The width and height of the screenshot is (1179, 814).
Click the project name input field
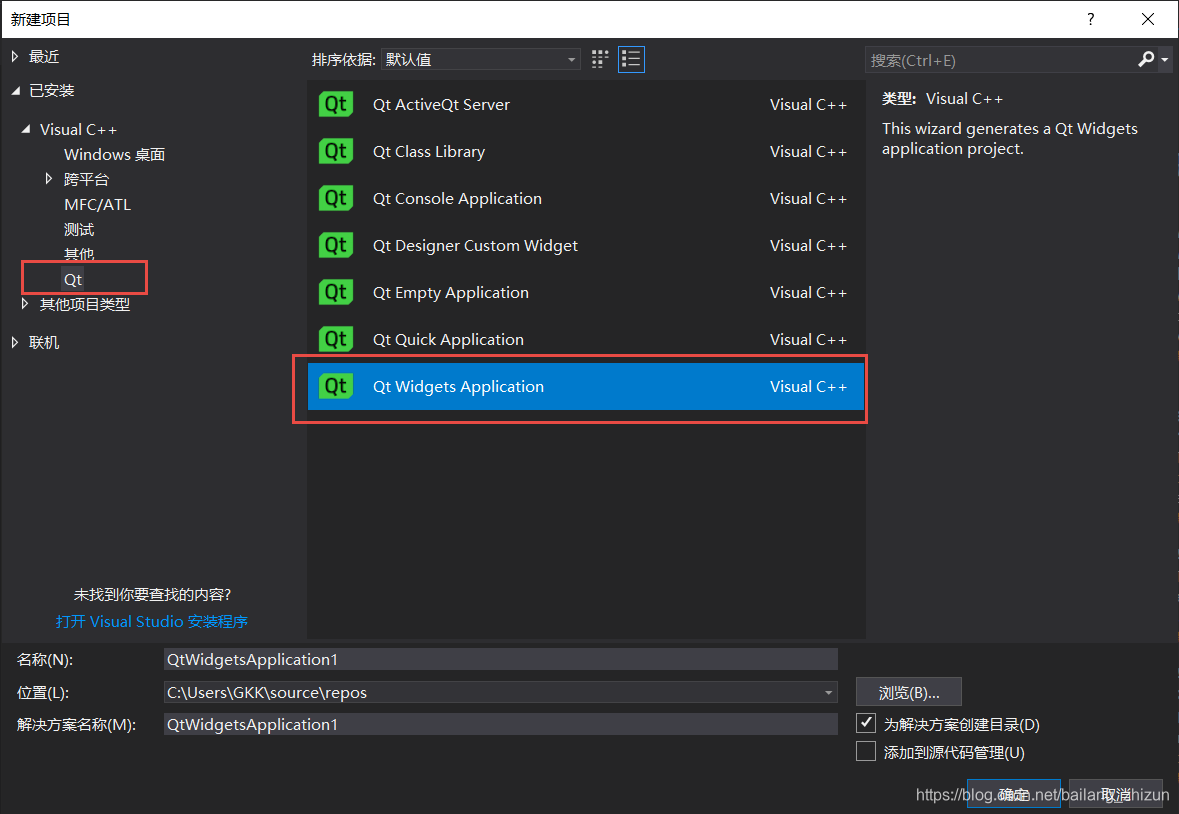[501, 659]
